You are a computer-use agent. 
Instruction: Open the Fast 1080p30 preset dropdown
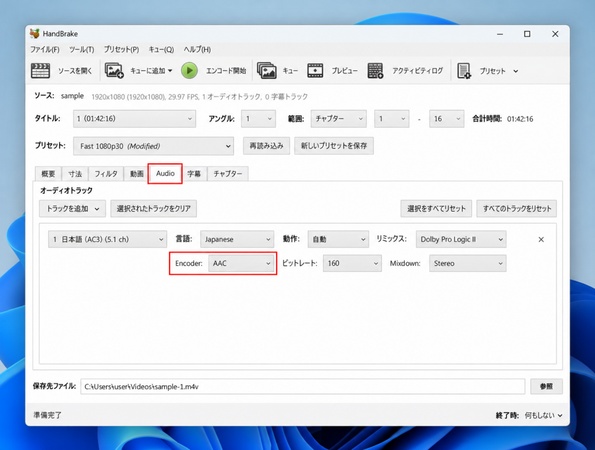153,146
